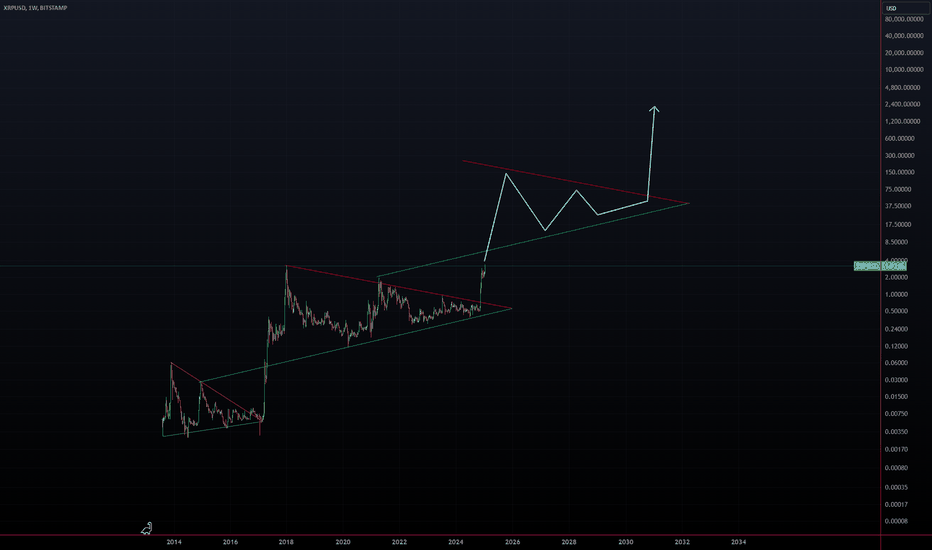Click the dinosaur logo icon near the time axis
Image resolution: width=932 pixels, height=550 pixels.
coord(147,528)
